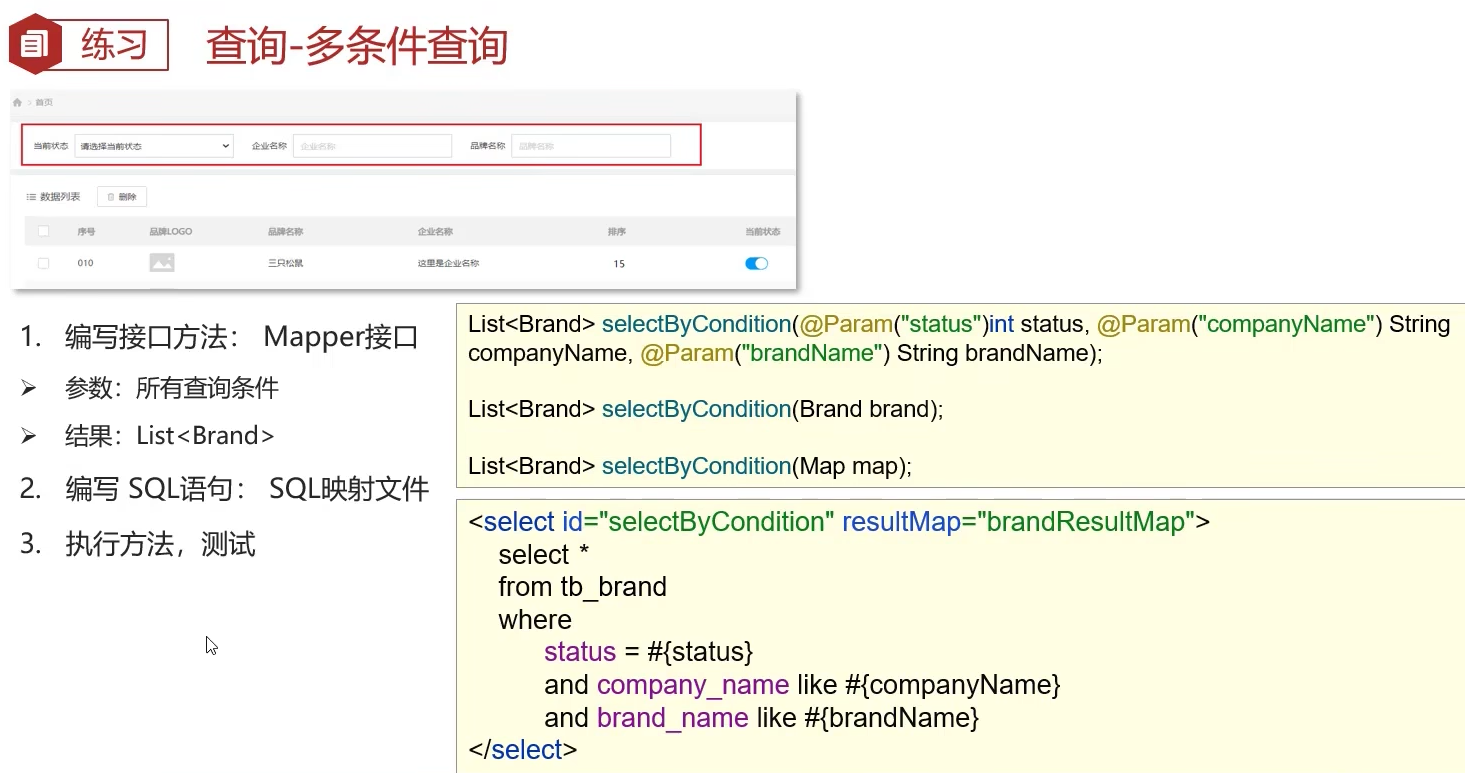Image resolution: width=1465 pixels, height=773 pixels.
Task: Click the 练习 label in the header
Action: 114,45
